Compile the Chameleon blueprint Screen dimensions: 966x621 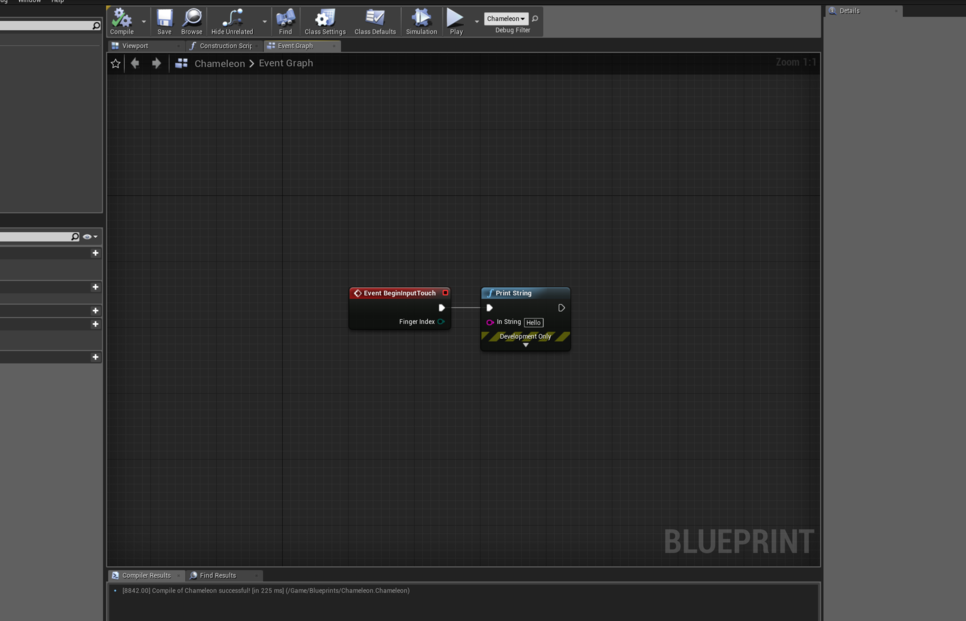click(121, 22)
